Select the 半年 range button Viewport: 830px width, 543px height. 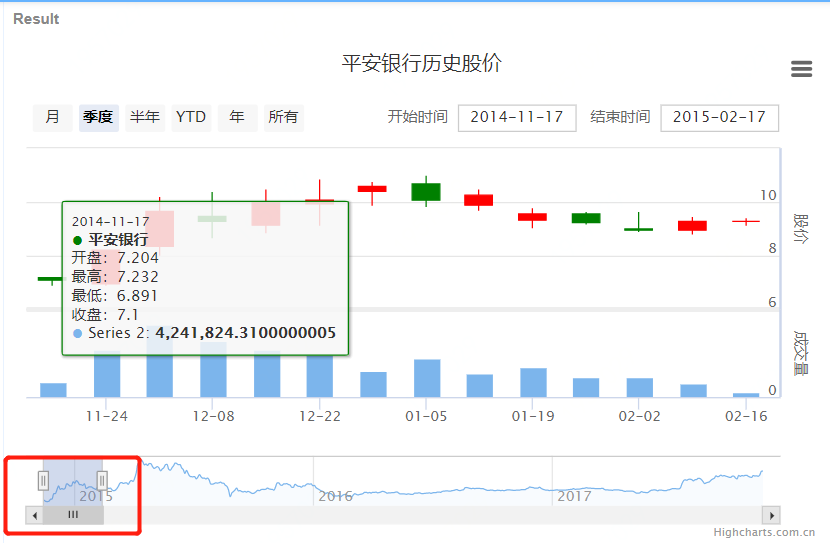coord(145,117)
